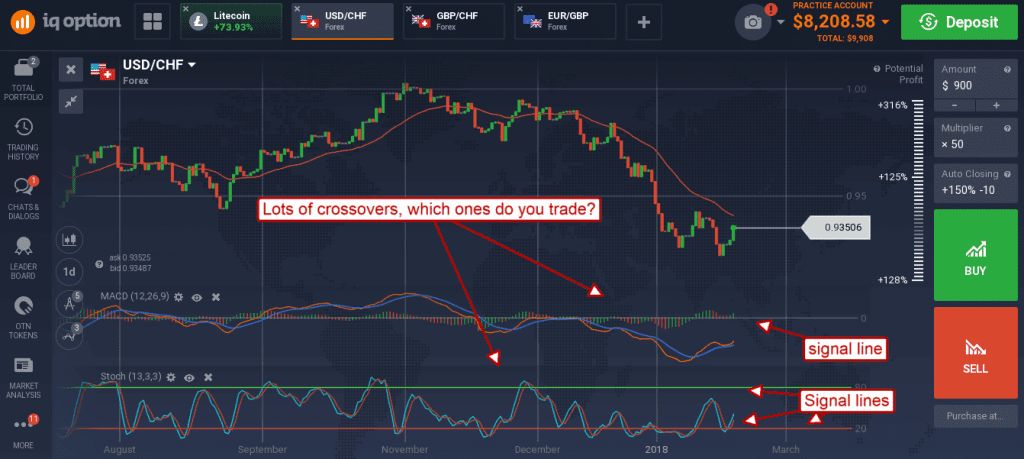
Task: Show Auto Closing help info
Action: pos(1006,174)
